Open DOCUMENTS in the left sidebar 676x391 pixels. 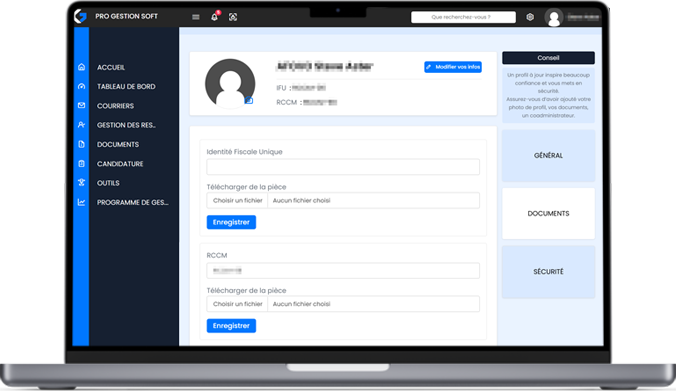click(118, 144)
